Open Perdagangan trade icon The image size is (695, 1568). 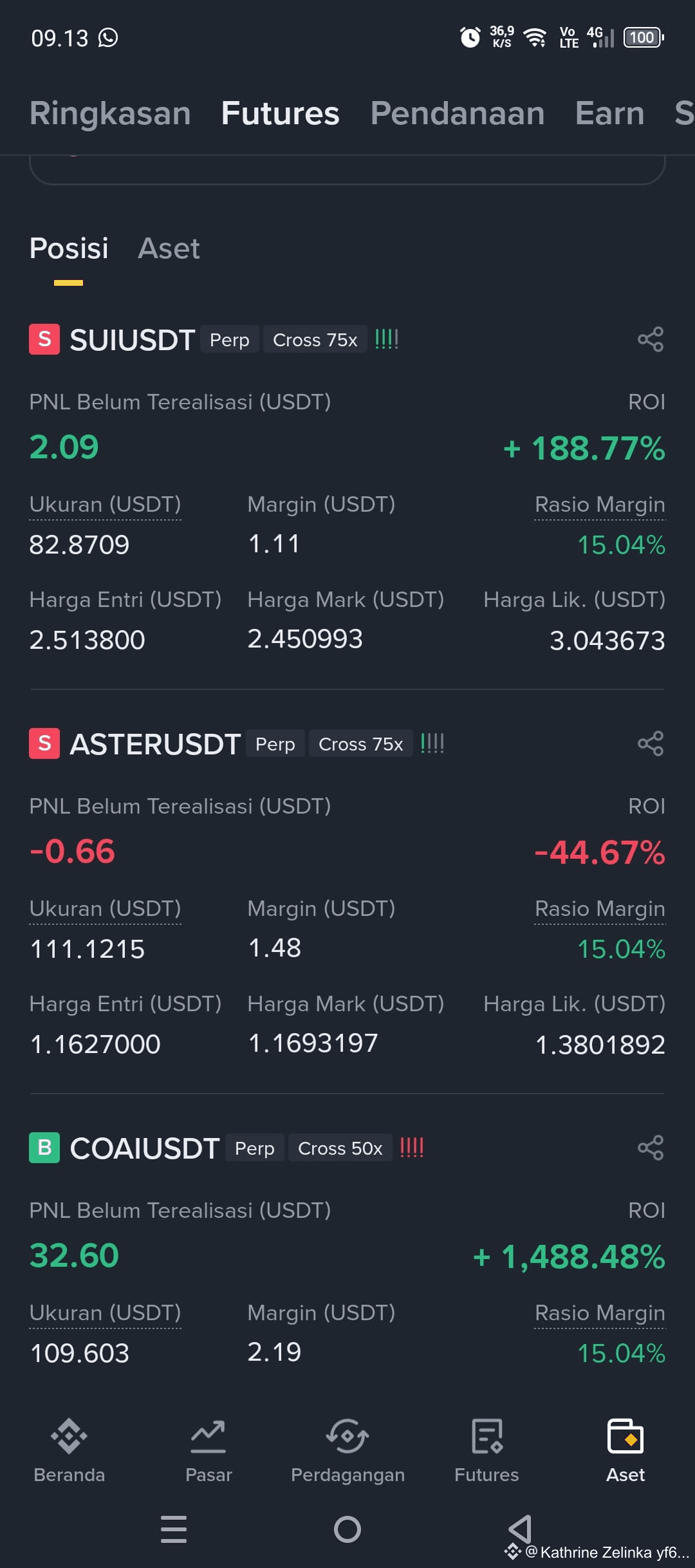pyautogui.click(x=347, y=1437)
